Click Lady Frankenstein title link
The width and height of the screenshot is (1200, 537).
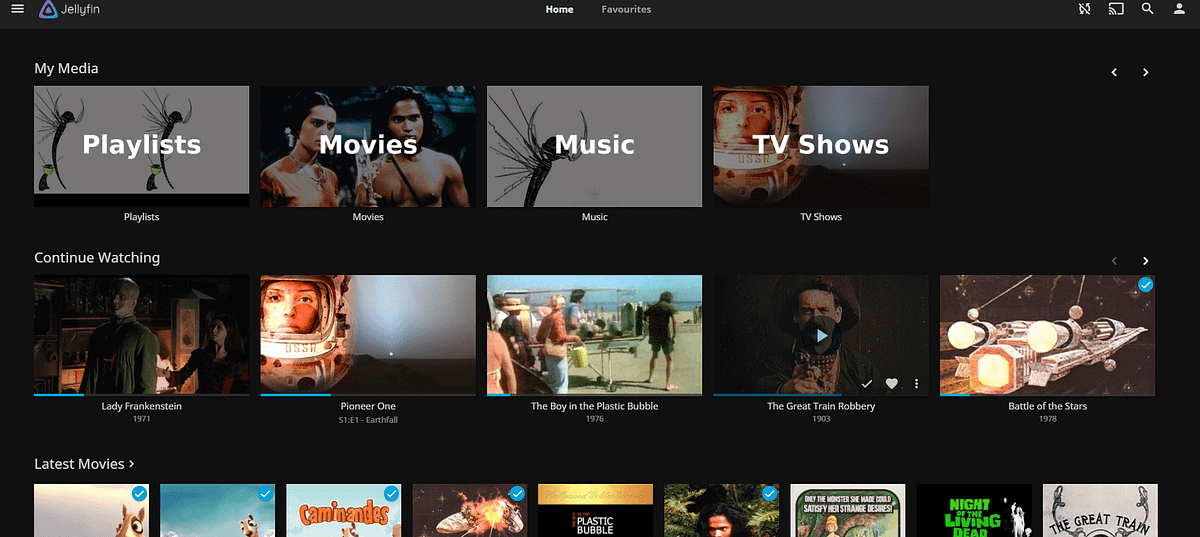[141, 407]
